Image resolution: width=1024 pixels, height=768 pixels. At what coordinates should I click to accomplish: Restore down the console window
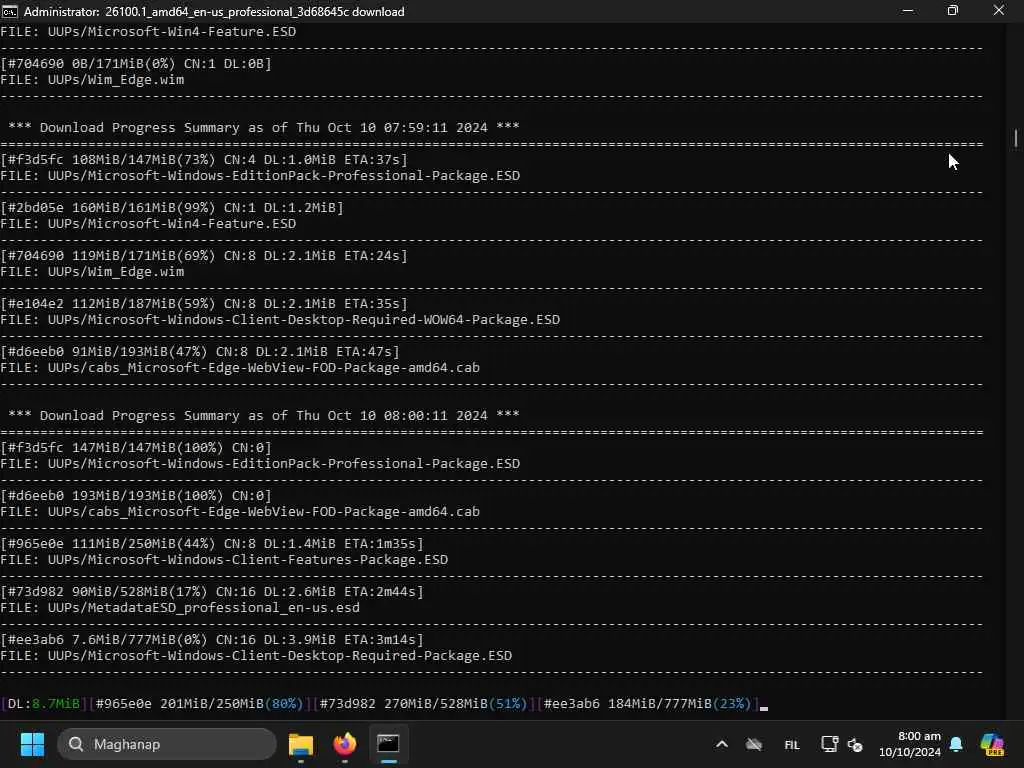[x=953, y=11]
